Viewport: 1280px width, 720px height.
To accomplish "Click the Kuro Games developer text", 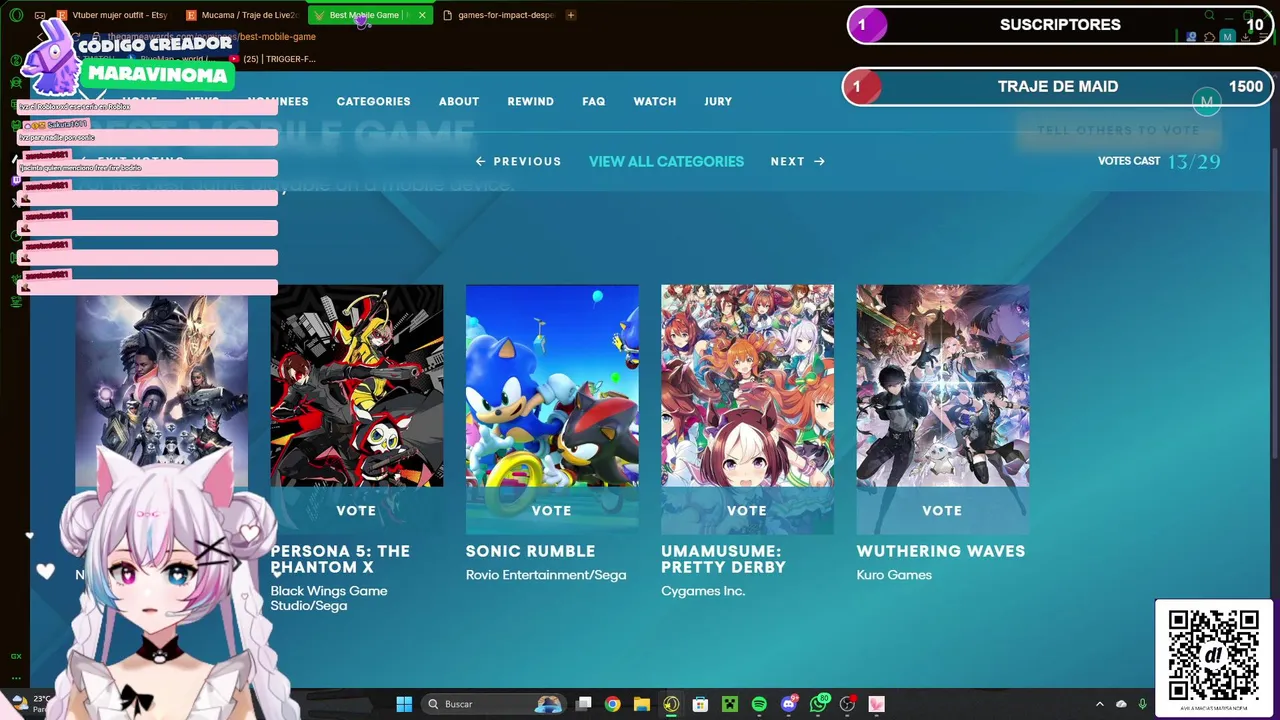I will (x=894, y=575).
